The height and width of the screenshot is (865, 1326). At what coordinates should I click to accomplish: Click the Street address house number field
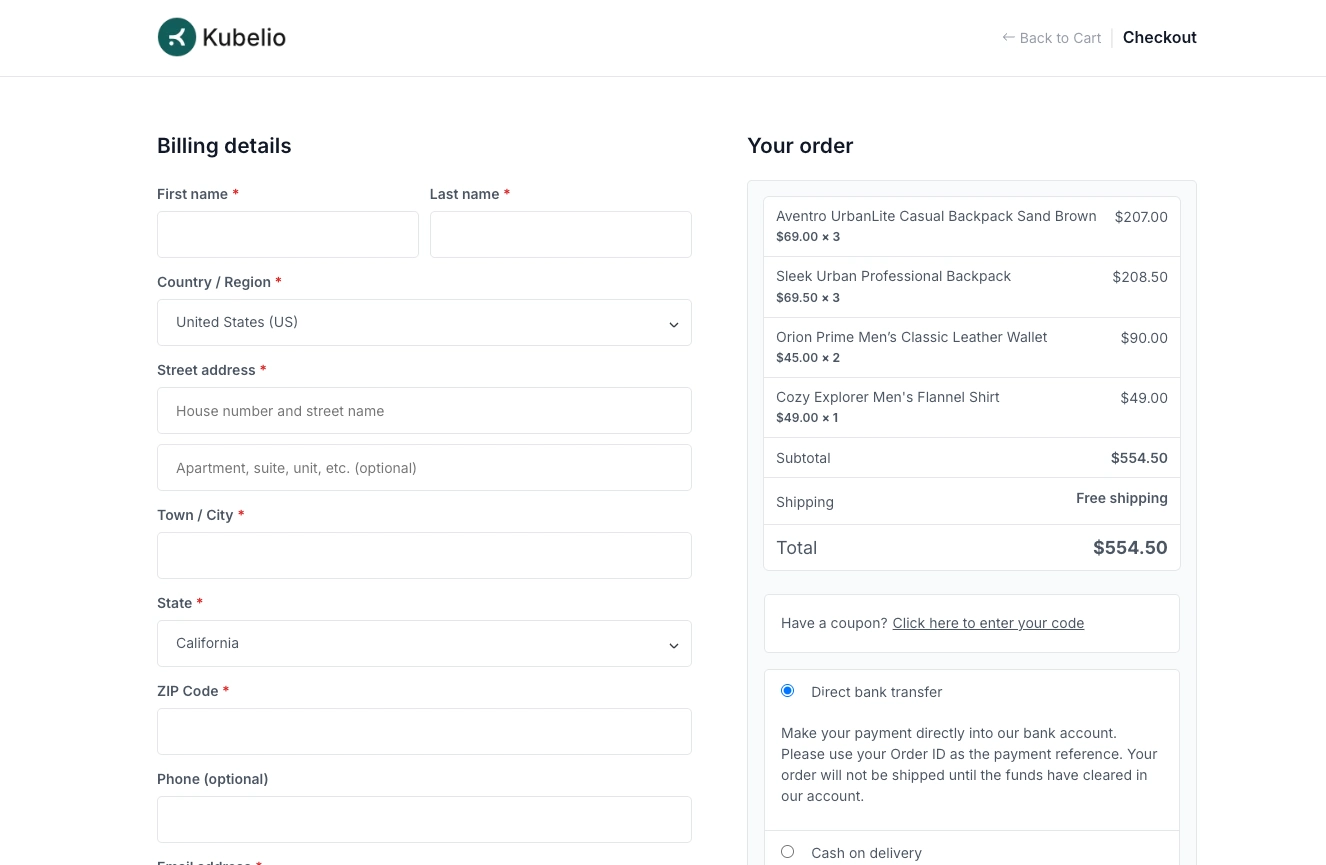pyautogui.click(x=424, y=410)
